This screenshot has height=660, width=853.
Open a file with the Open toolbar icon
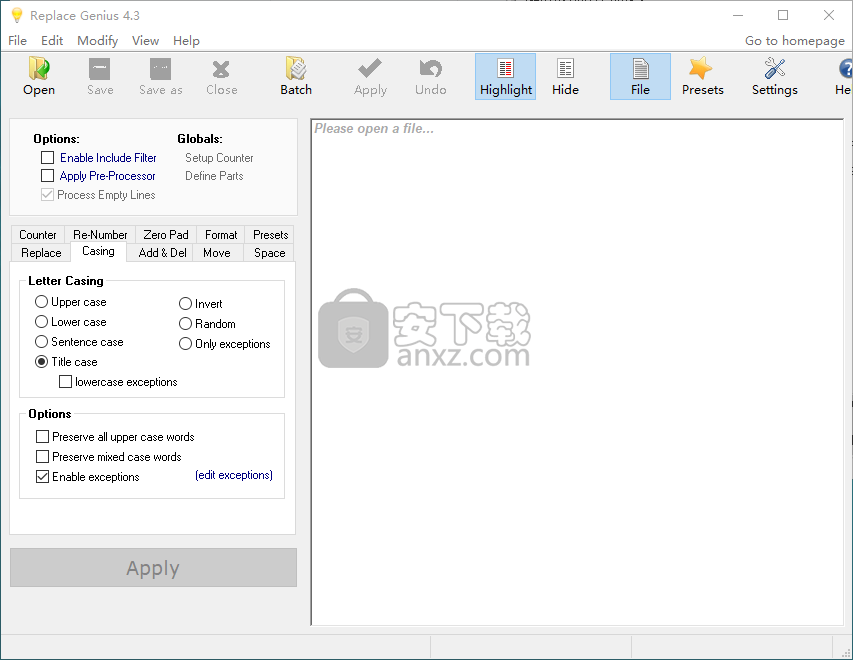(39, 77)
